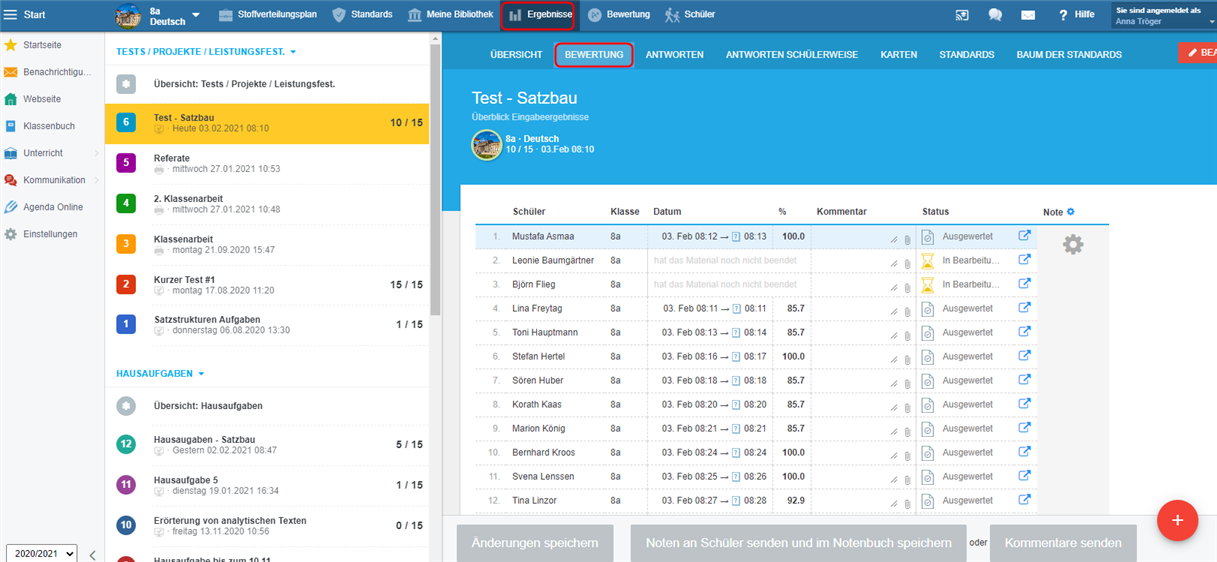
Task: Select Satzstrukturen Aufgaben
Action: [267, 324]
